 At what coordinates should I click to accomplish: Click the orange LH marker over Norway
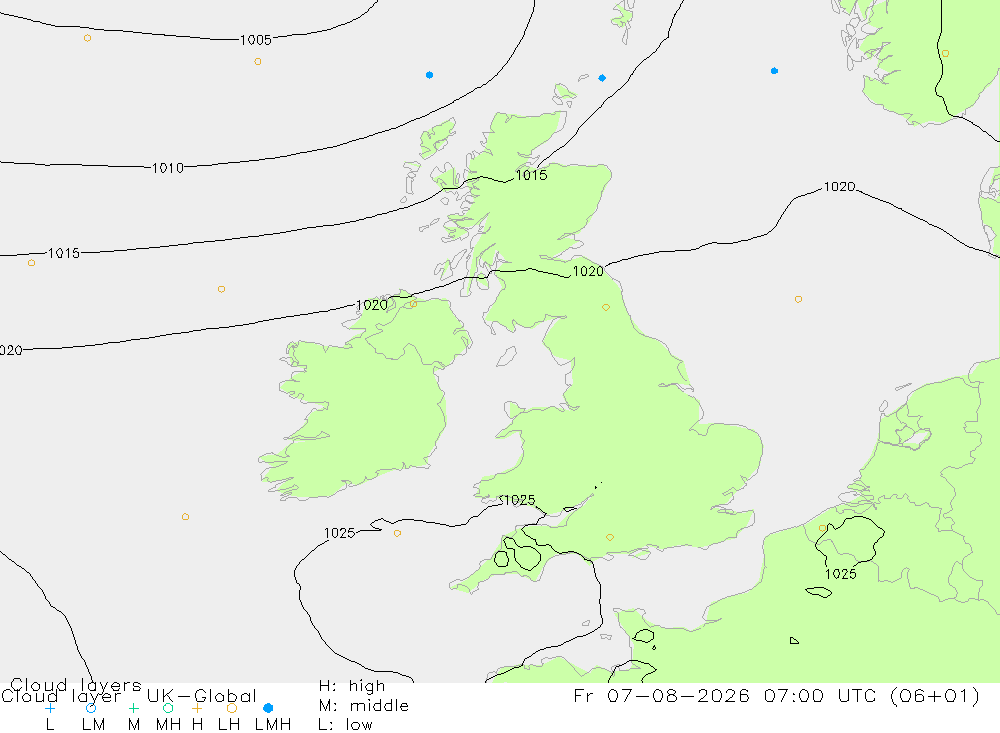coord(945,54)
